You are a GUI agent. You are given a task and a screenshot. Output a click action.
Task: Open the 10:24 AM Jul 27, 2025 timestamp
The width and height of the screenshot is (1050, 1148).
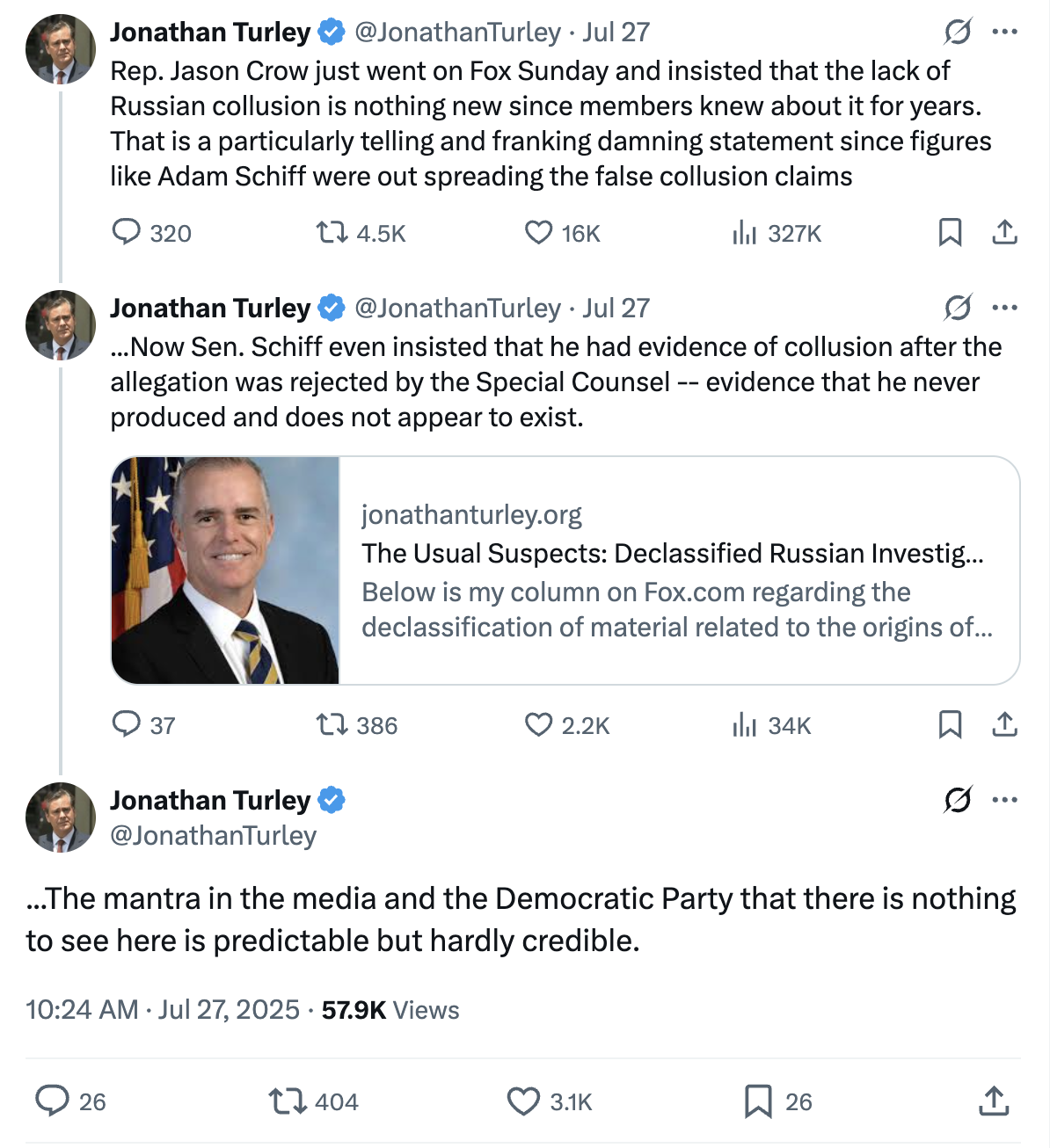(163, 1009)
